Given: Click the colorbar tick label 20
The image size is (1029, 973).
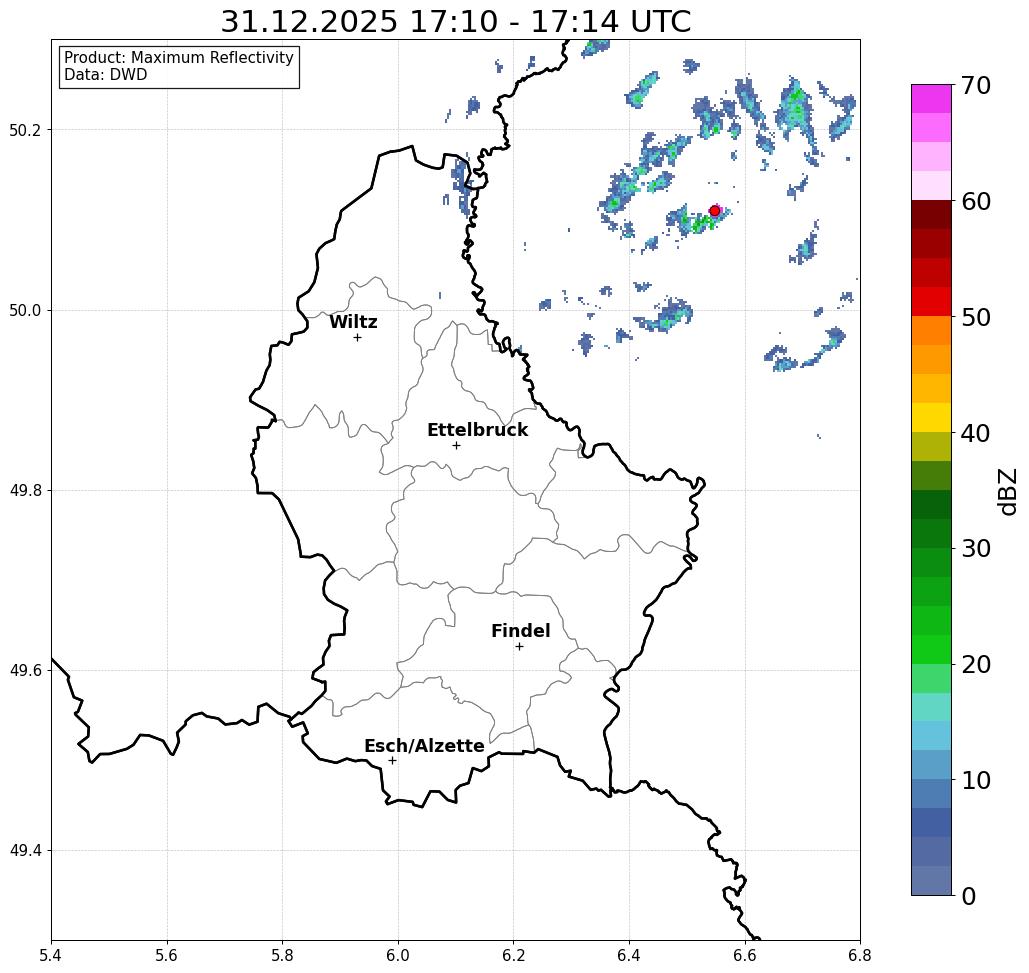Looking at the screenshot, I should click(x=976, y=664).
